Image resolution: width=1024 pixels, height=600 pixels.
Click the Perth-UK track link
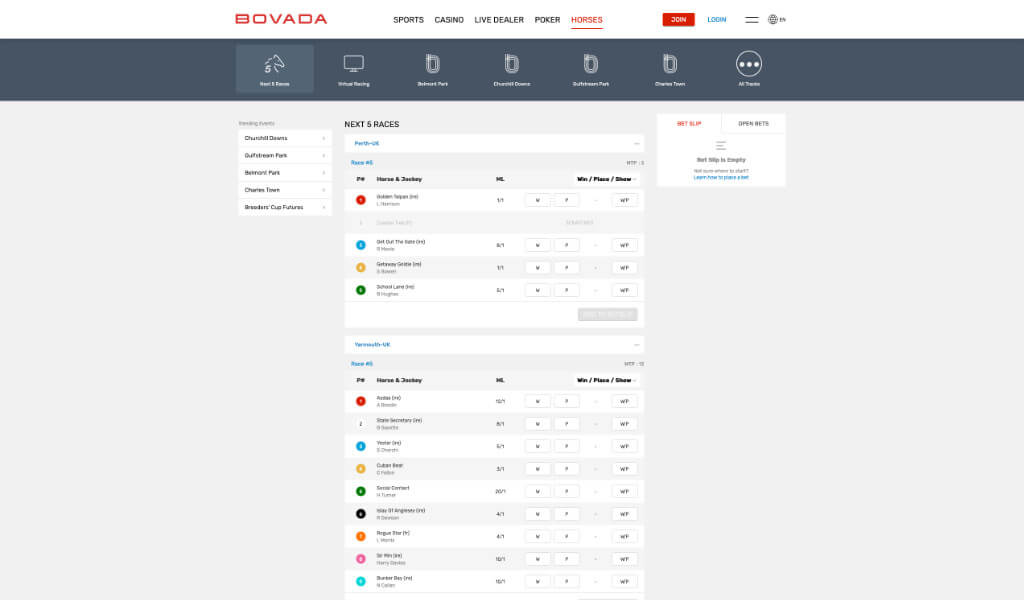tap(366, 144)
